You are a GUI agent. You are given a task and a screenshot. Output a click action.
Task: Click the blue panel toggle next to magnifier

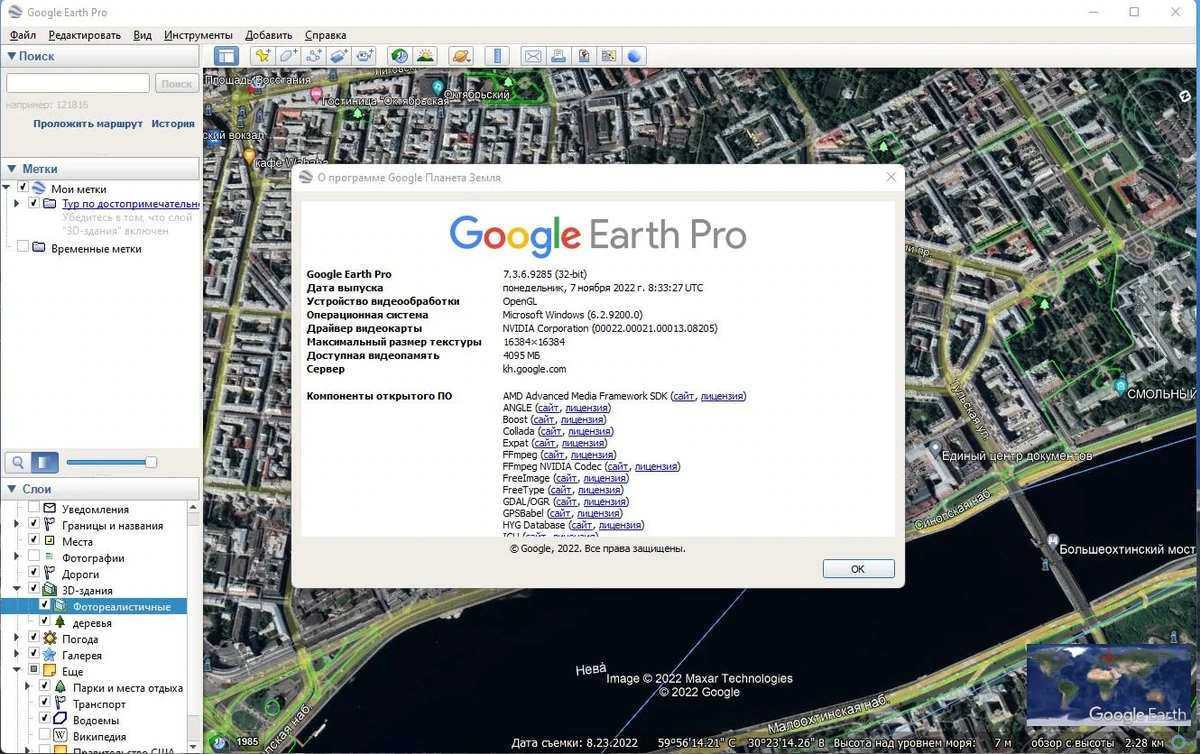coord(45,462)
